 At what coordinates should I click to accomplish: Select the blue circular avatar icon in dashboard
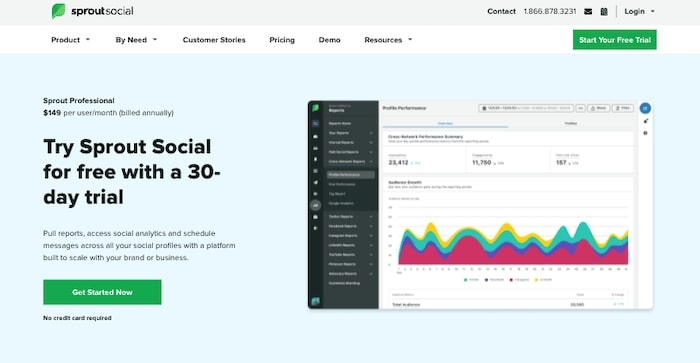pos(645,108)
